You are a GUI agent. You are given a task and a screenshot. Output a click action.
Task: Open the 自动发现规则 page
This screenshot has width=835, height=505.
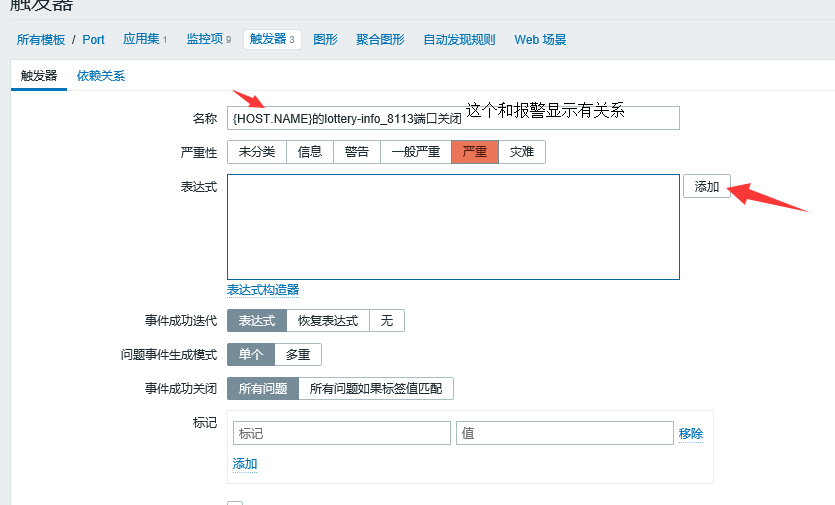[x=458, y=40]
